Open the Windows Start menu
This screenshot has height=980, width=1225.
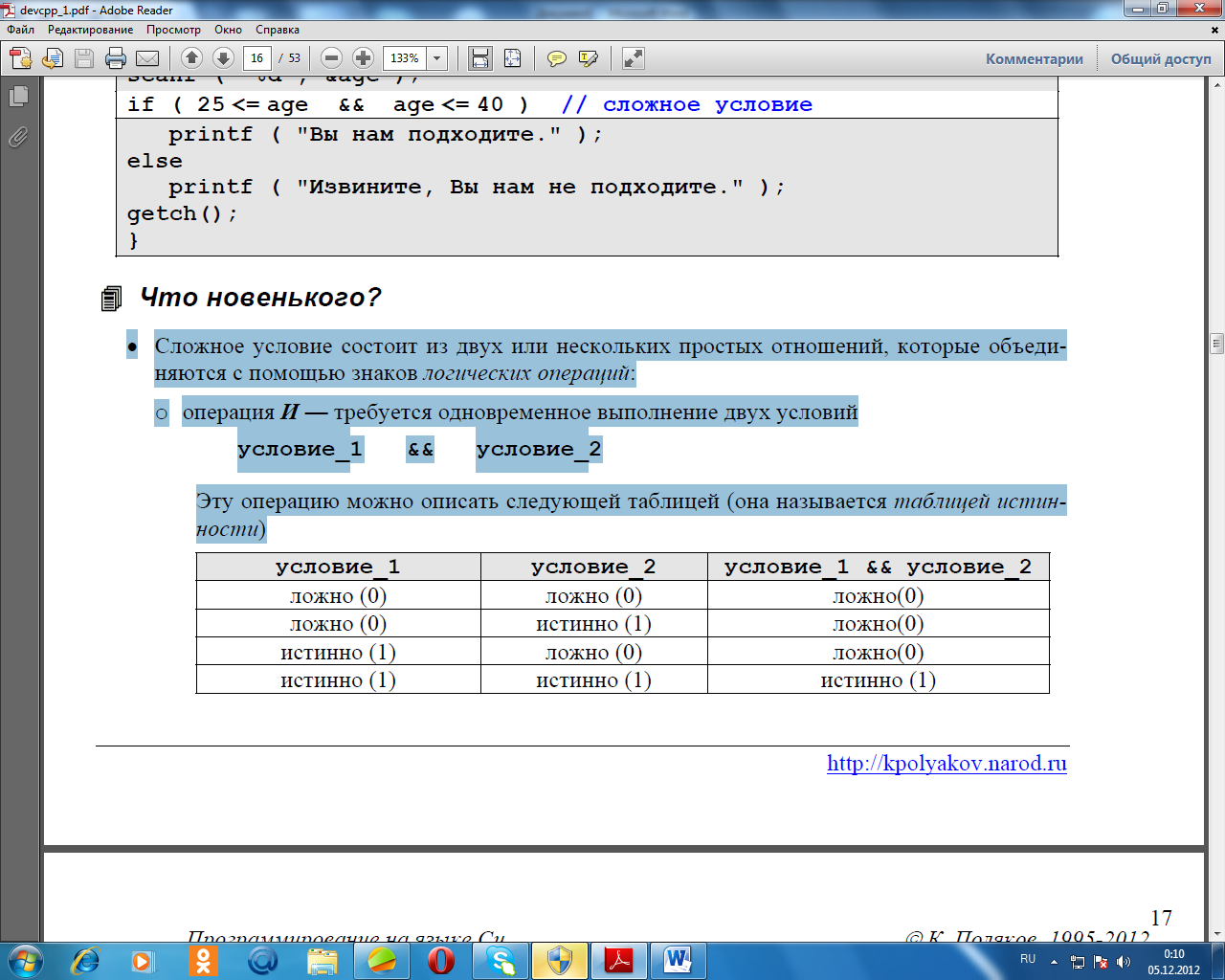click(x=24, y=960)
